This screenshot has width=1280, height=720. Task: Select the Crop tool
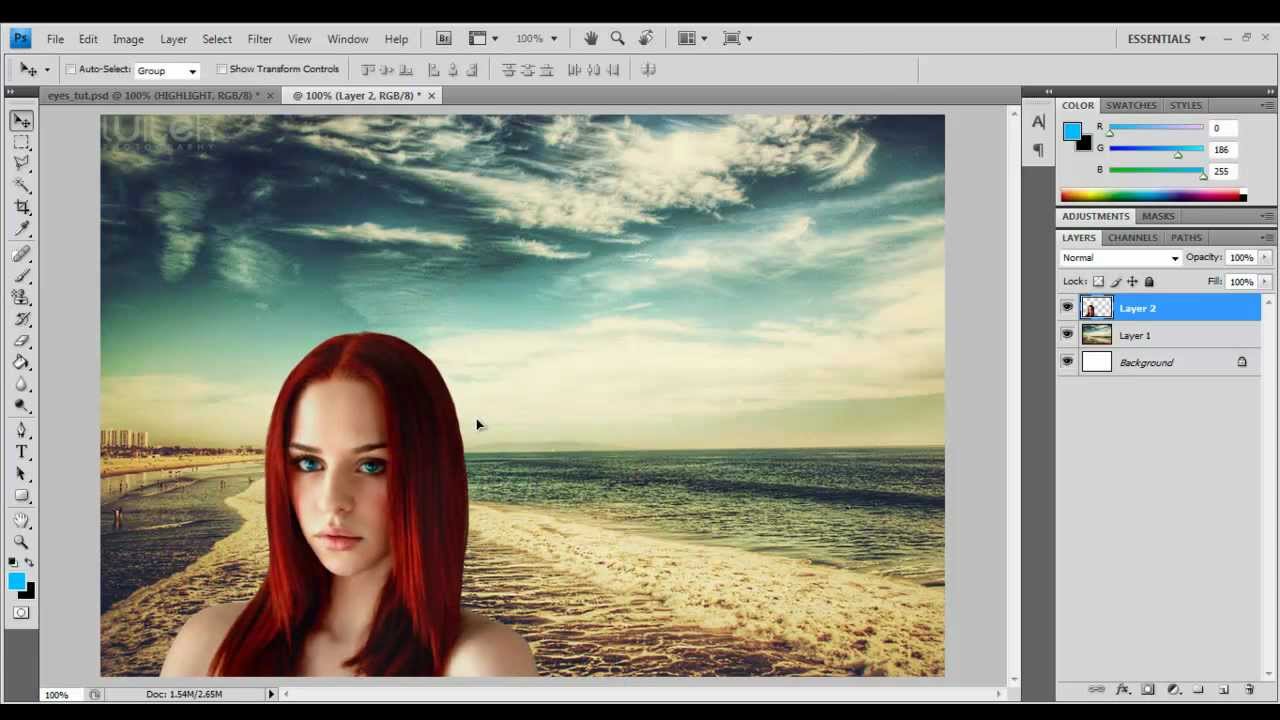tap(21, 207)
